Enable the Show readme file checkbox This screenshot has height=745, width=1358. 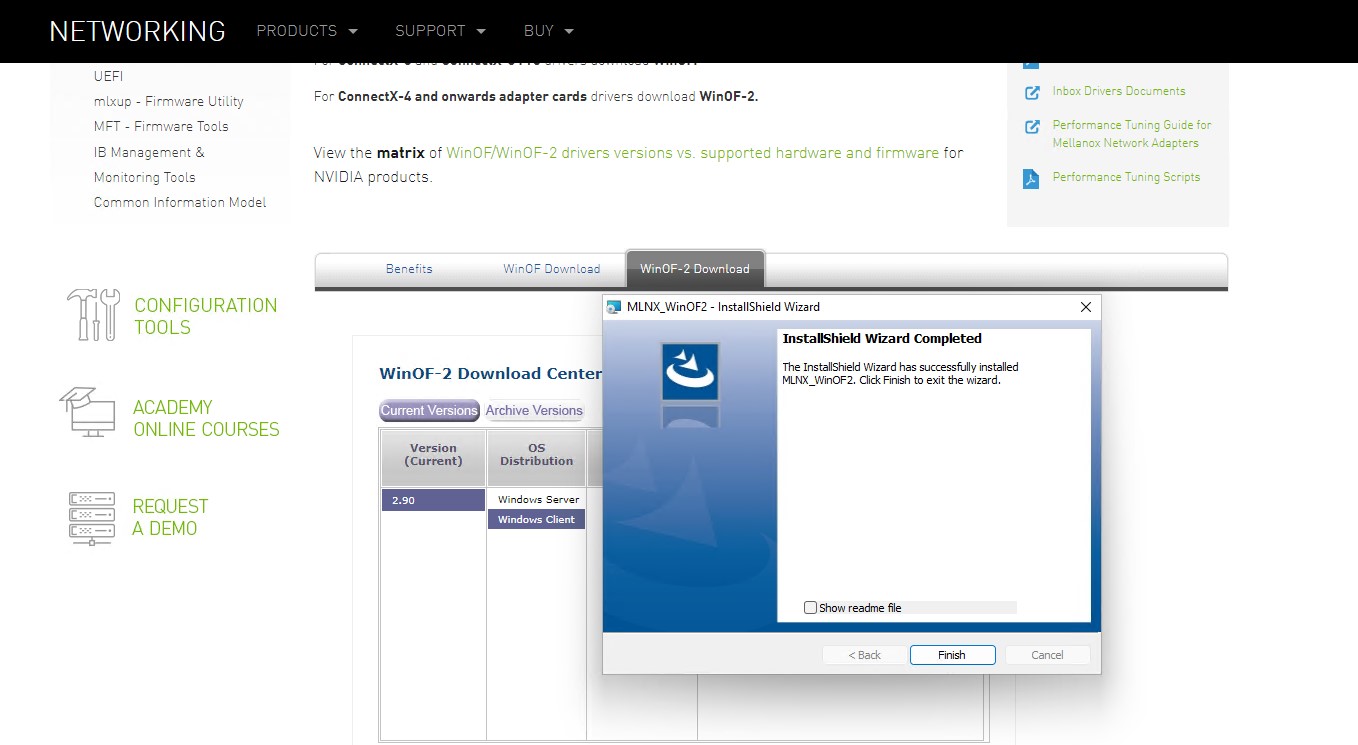811,608
